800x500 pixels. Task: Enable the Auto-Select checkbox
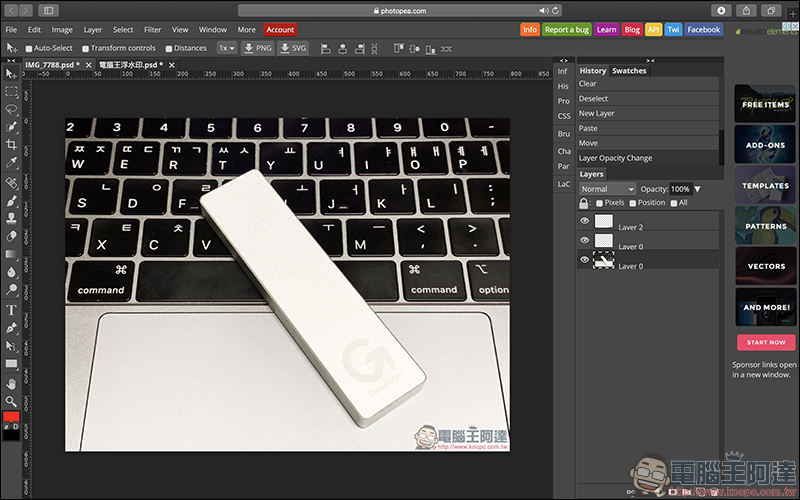point(29,48)
